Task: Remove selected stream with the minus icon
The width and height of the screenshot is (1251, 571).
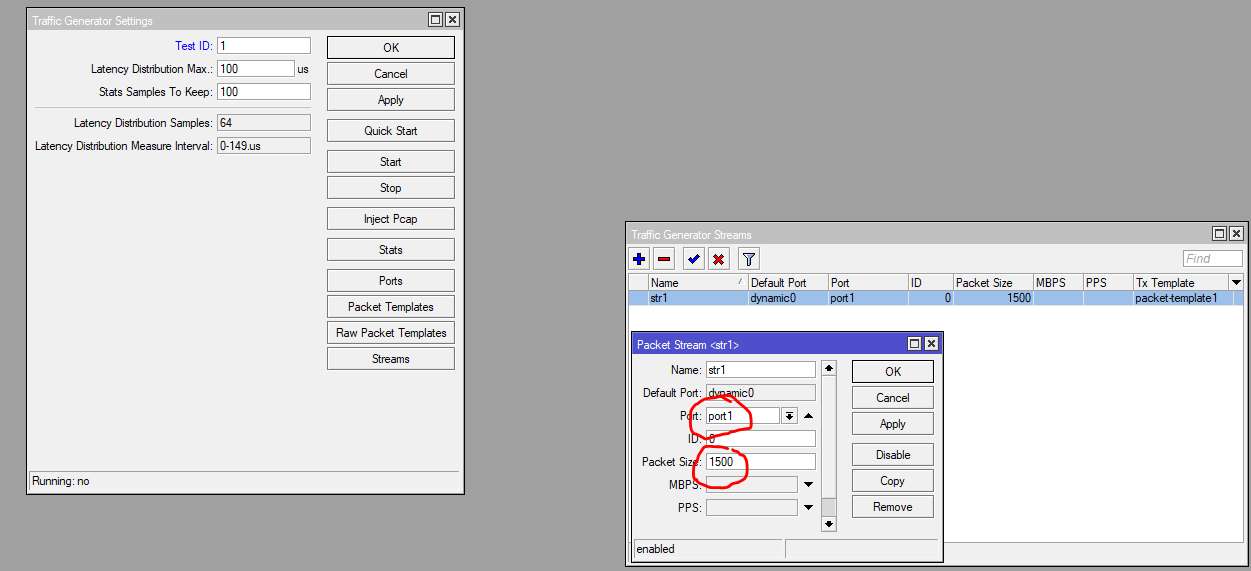Action: [664, 259]
